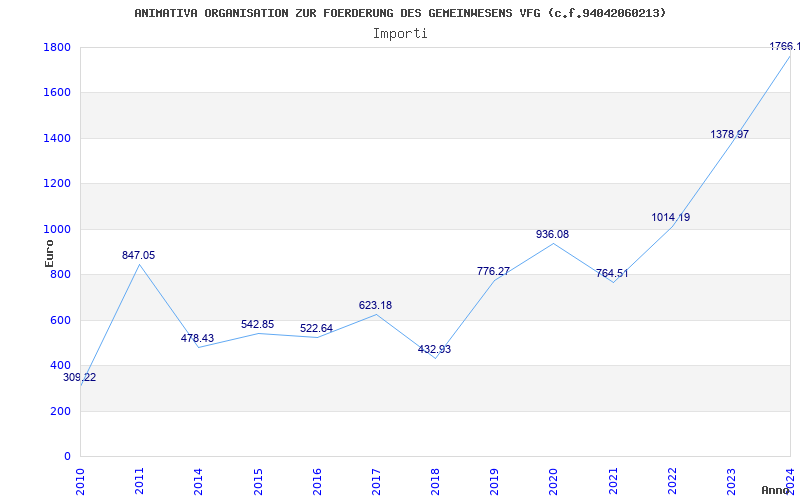Click the 542.85 data label

(257, 325)
